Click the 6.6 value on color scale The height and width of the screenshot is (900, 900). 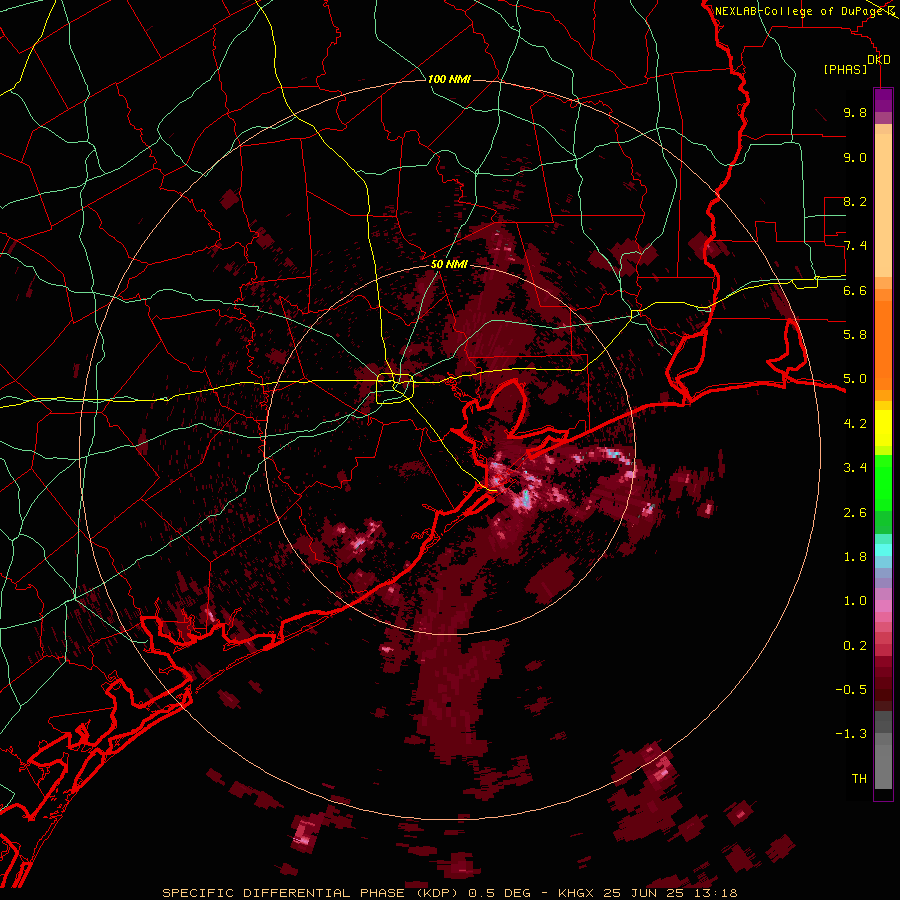855,290
